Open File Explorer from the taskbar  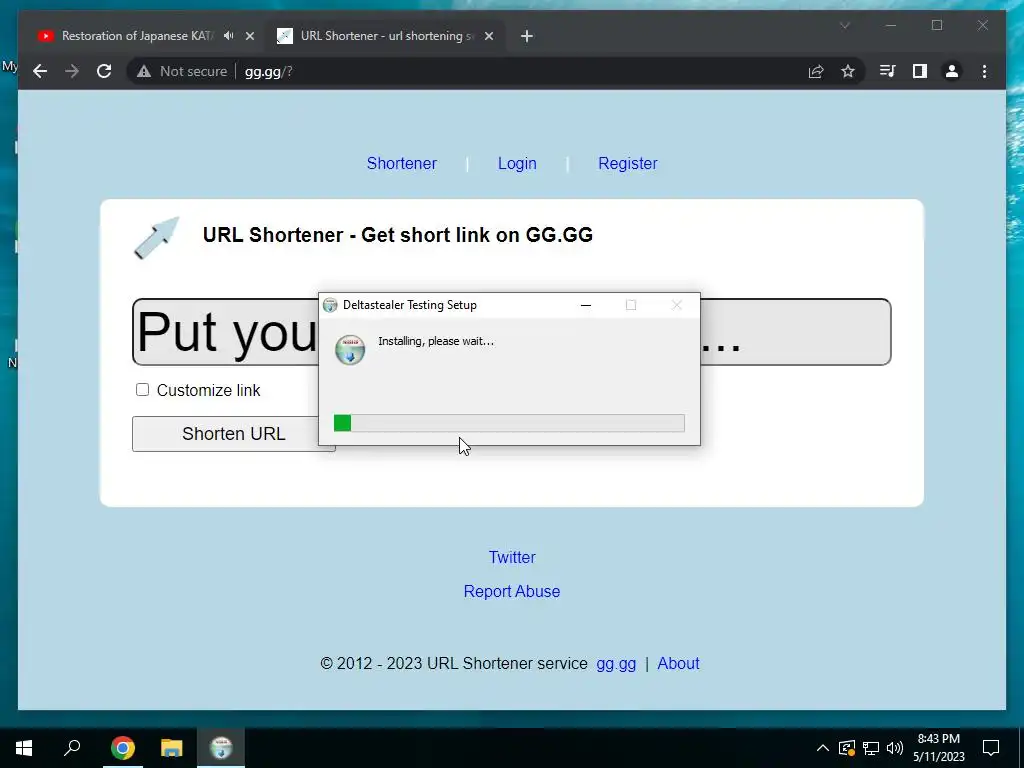[x=172, y=748]
